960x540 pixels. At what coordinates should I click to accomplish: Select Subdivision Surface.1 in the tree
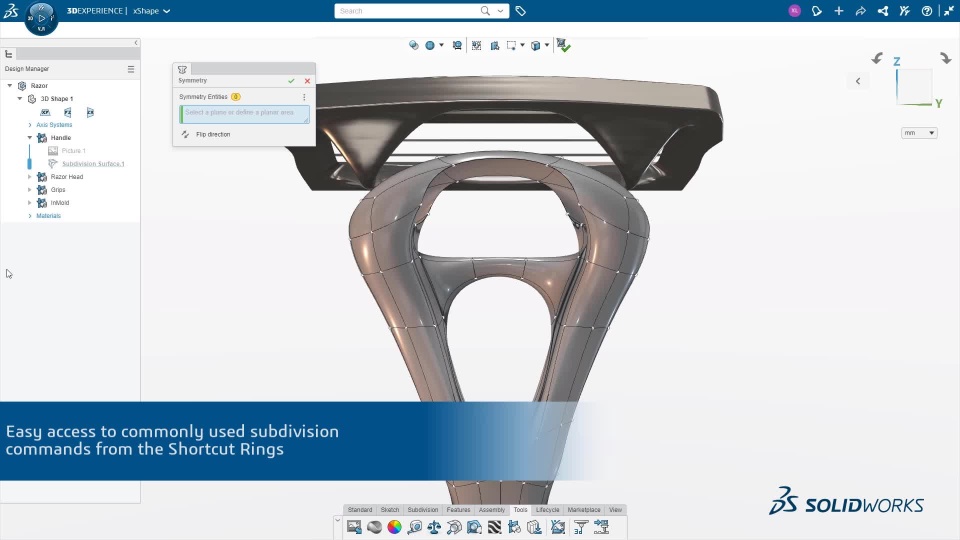click(93, 163)
